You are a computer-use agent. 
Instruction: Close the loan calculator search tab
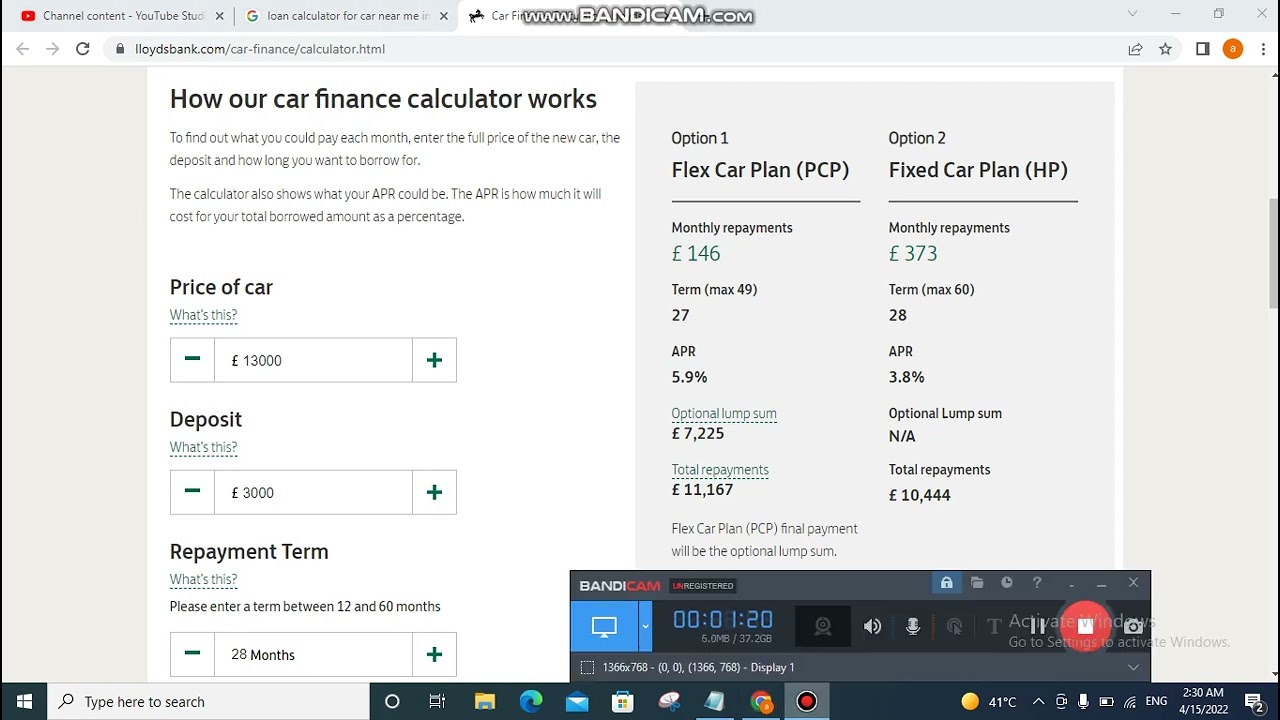pos(444,16)
